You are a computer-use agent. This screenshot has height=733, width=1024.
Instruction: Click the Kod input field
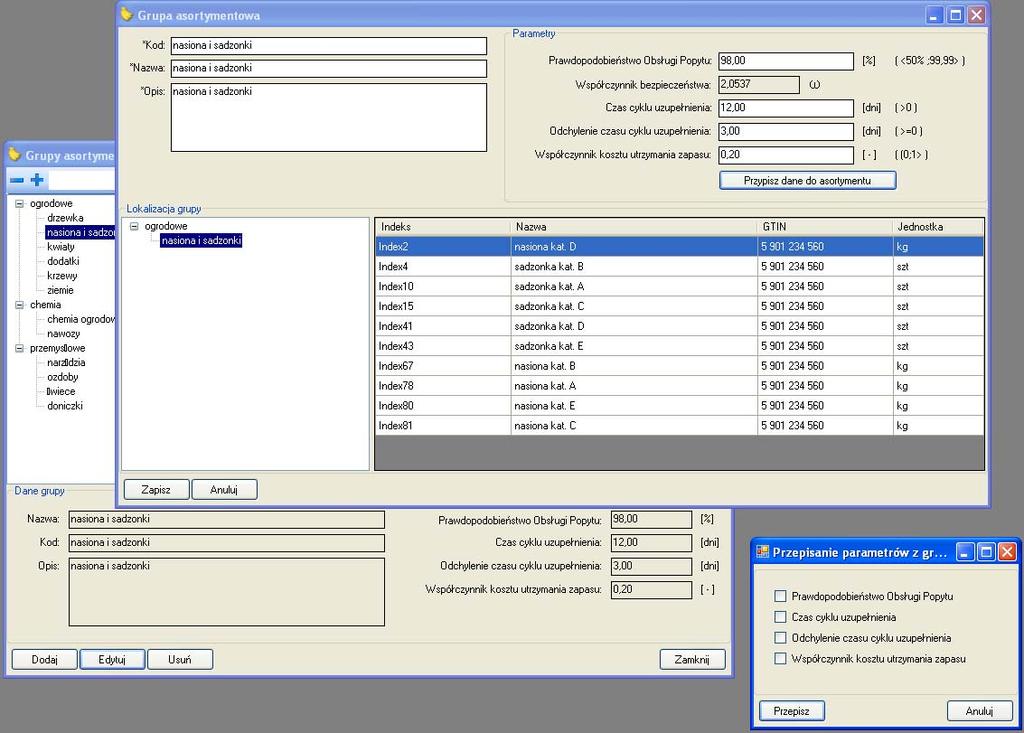tap(328, 46)
